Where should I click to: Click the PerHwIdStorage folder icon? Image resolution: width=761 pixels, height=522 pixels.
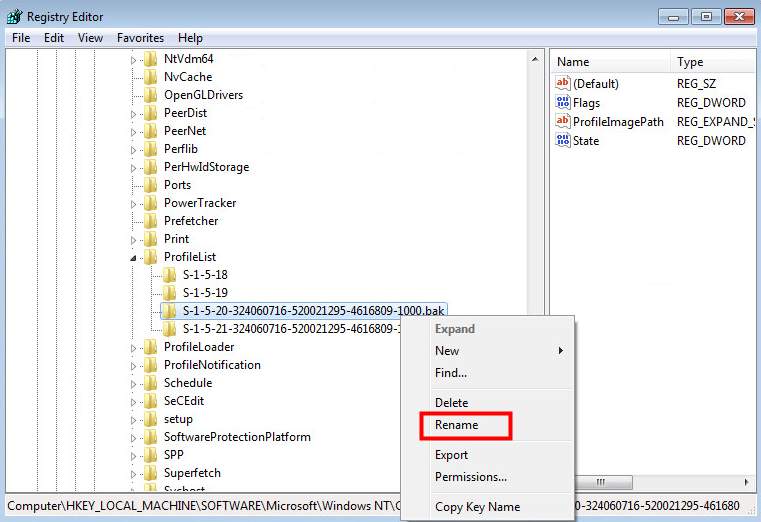point(150,167)
